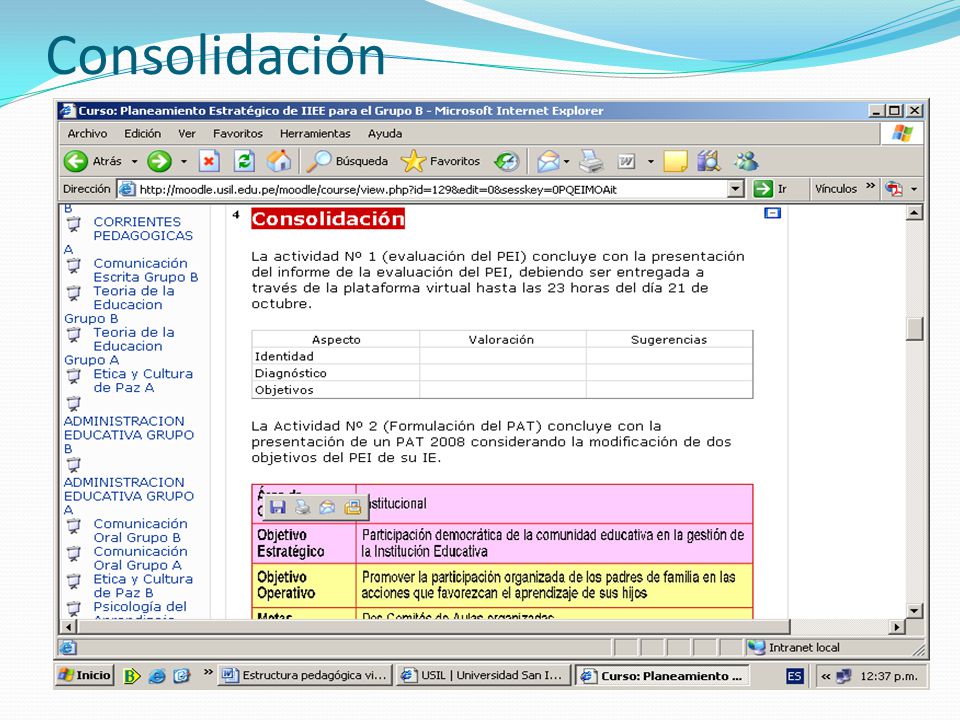Viewport: 960px width, 720px height.
Task: Open the address bar dropdown list
Action: click(737, 189)
